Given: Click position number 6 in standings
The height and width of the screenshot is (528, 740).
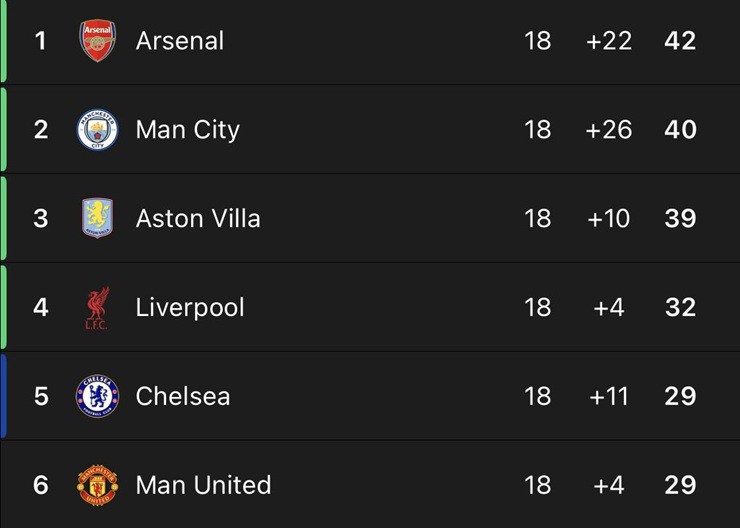Looking at the screenshot, I should 41,485.
